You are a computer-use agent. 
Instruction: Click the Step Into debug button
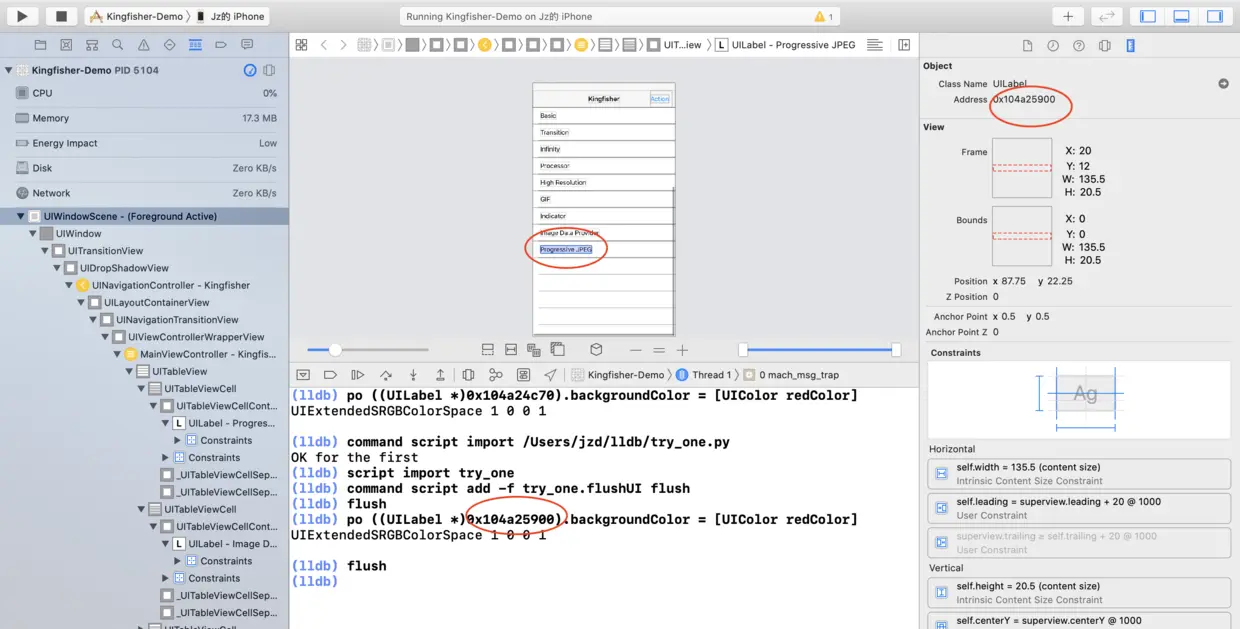click(413, 375)
